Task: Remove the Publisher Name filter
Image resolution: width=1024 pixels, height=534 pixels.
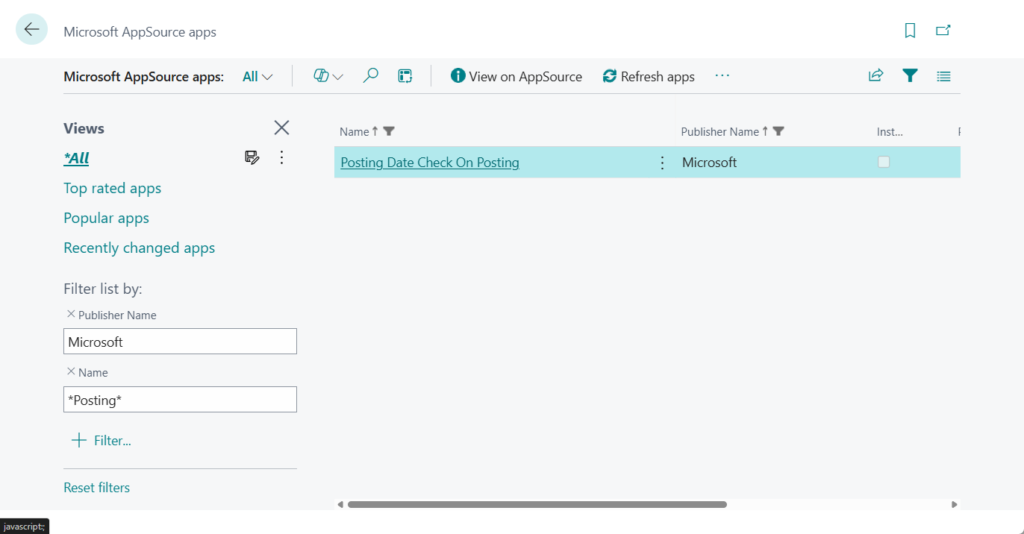Action: (70, 314)
